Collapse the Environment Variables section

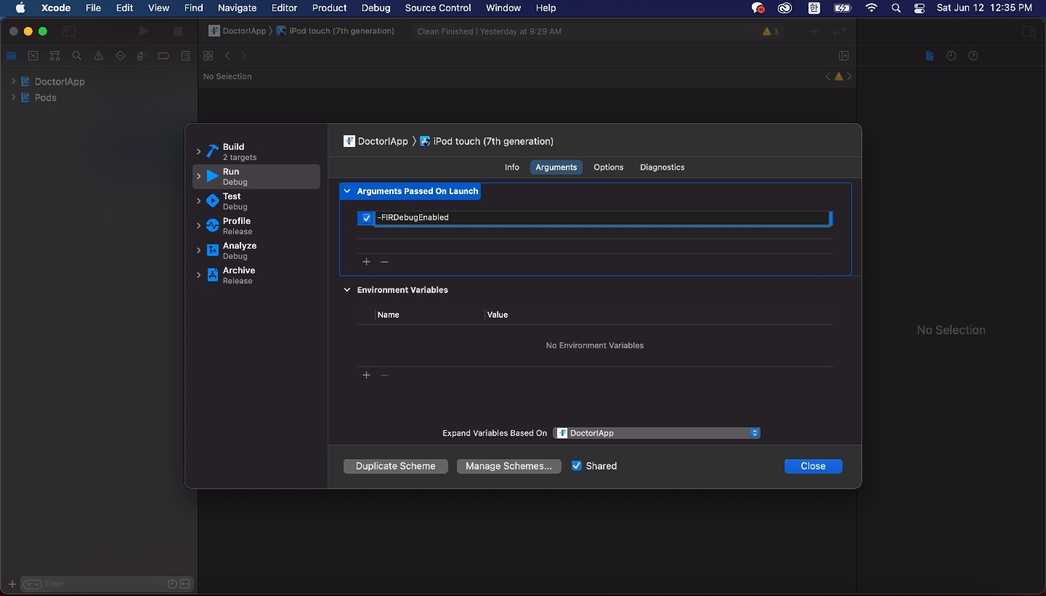(347, 290)
